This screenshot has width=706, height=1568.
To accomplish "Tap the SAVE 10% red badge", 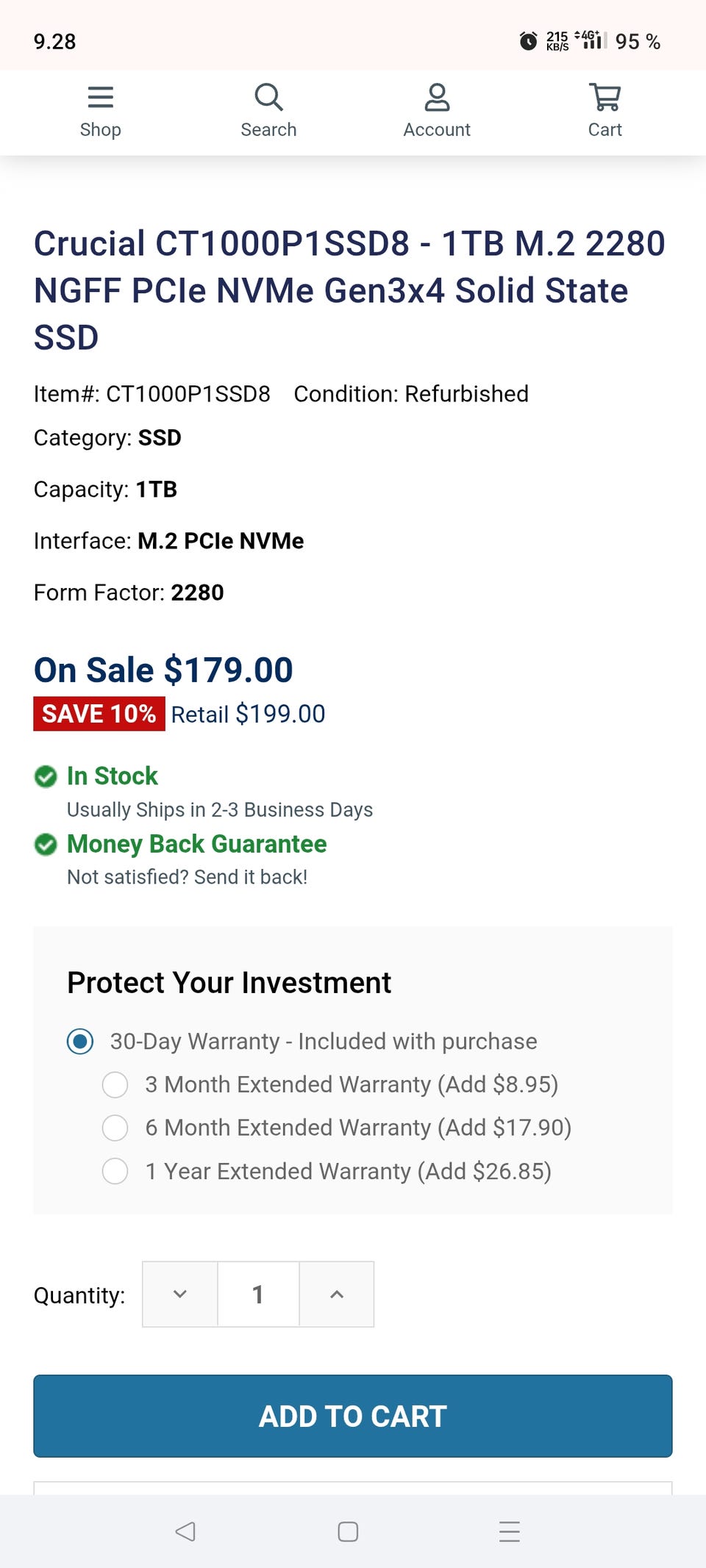I will [99, 714].
